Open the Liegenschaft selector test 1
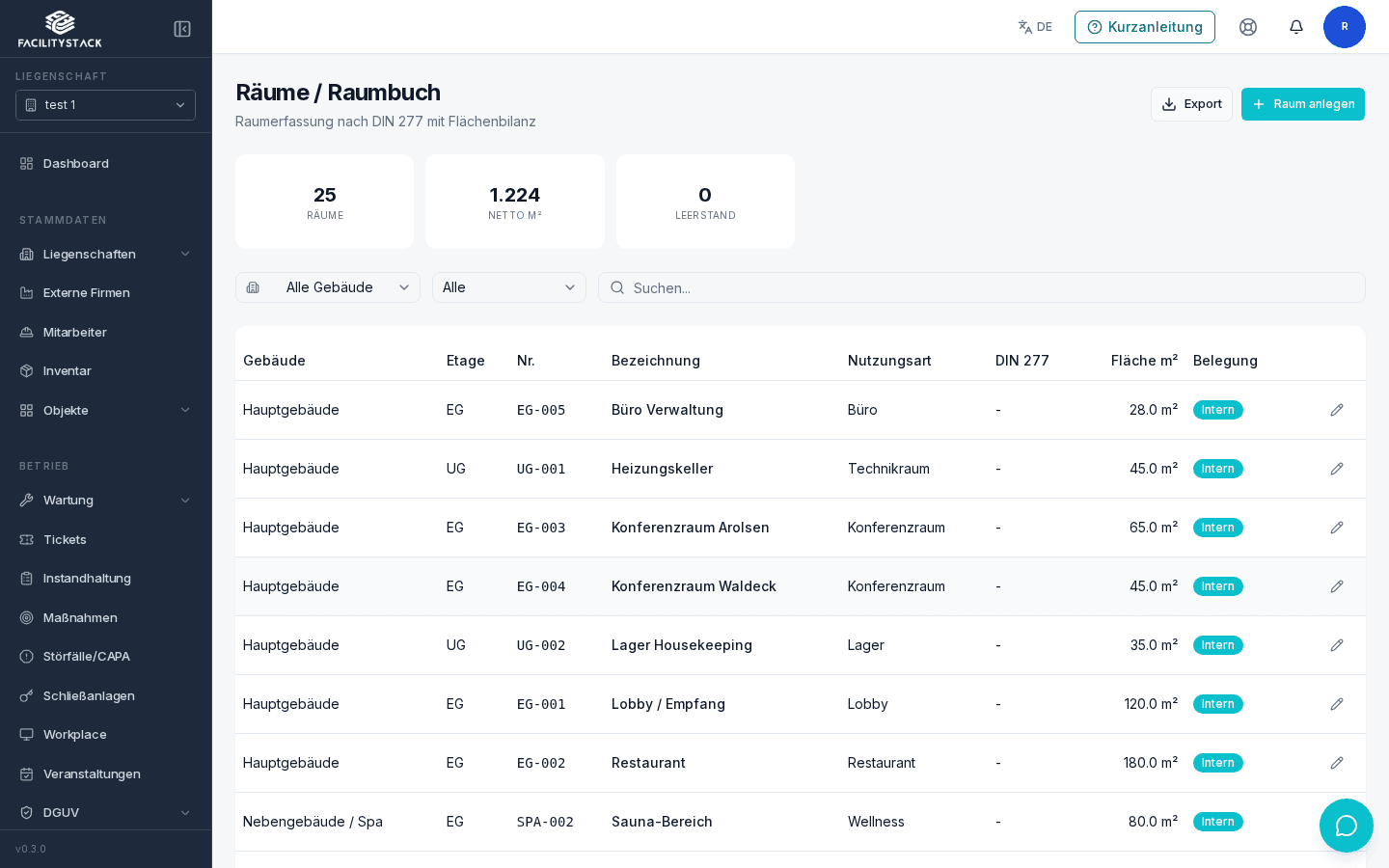Screen dimensions: 1389x868 pyautogui.click(x=106, y=105)
